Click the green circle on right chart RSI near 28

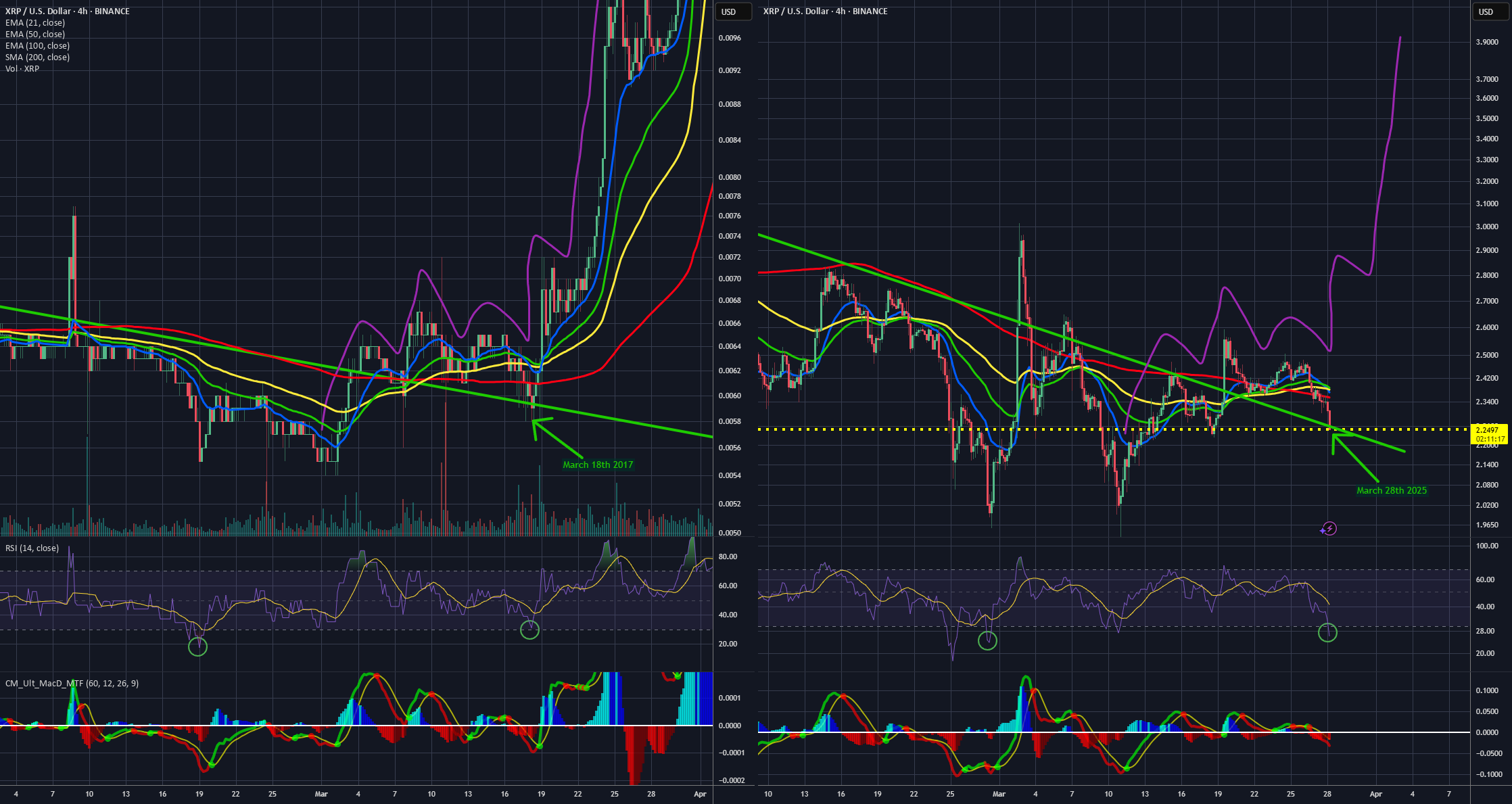[1327, 633]
